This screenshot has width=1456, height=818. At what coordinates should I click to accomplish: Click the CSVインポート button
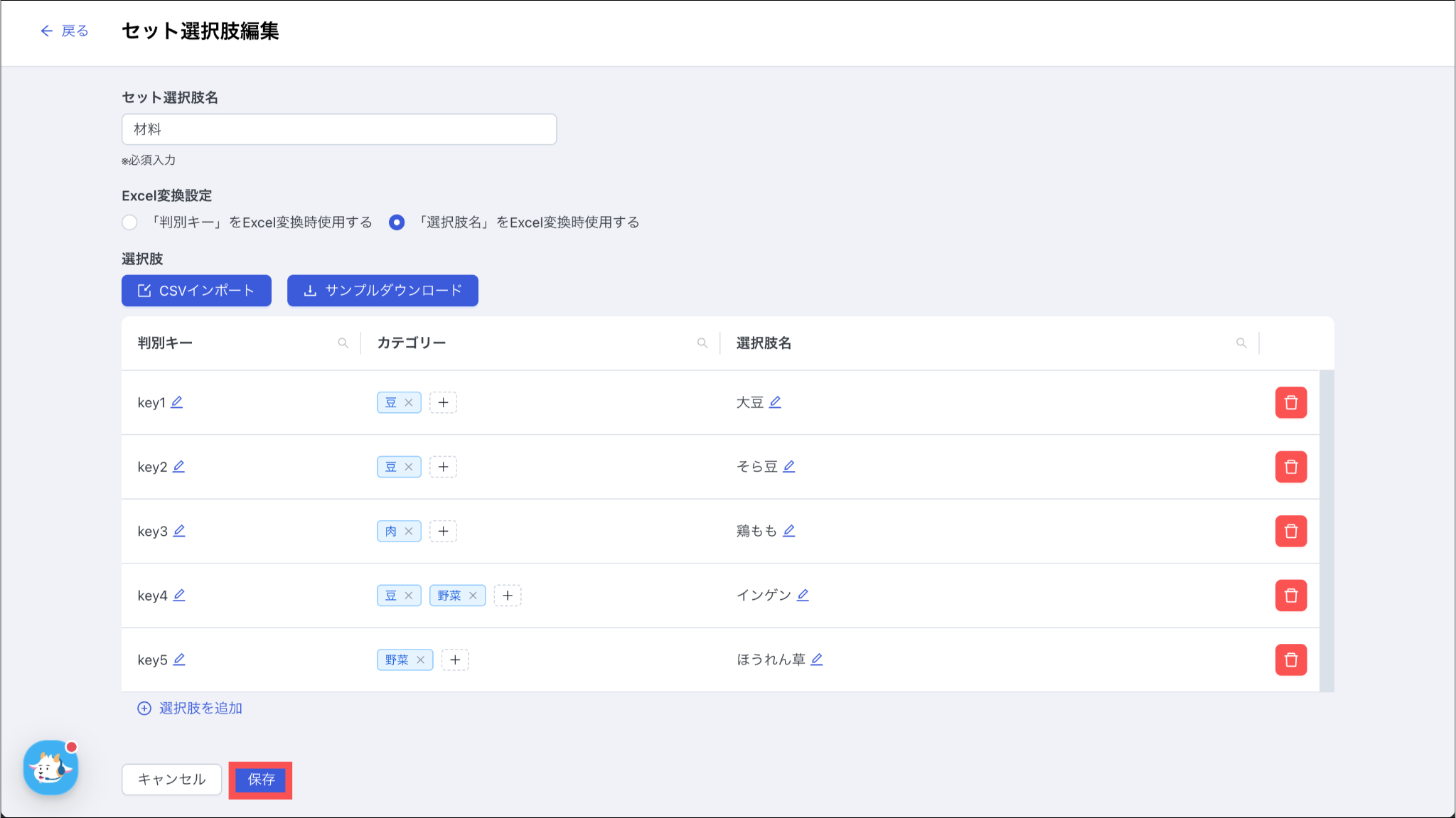pyautogui.click(x=196, y=291)
